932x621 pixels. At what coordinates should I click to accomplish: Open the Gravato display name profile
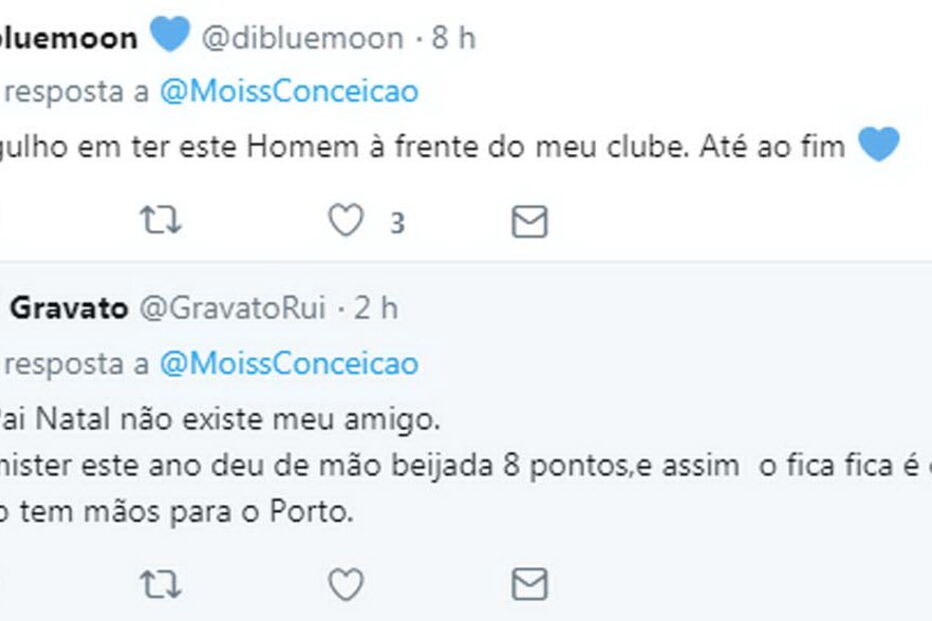[68, 309]
